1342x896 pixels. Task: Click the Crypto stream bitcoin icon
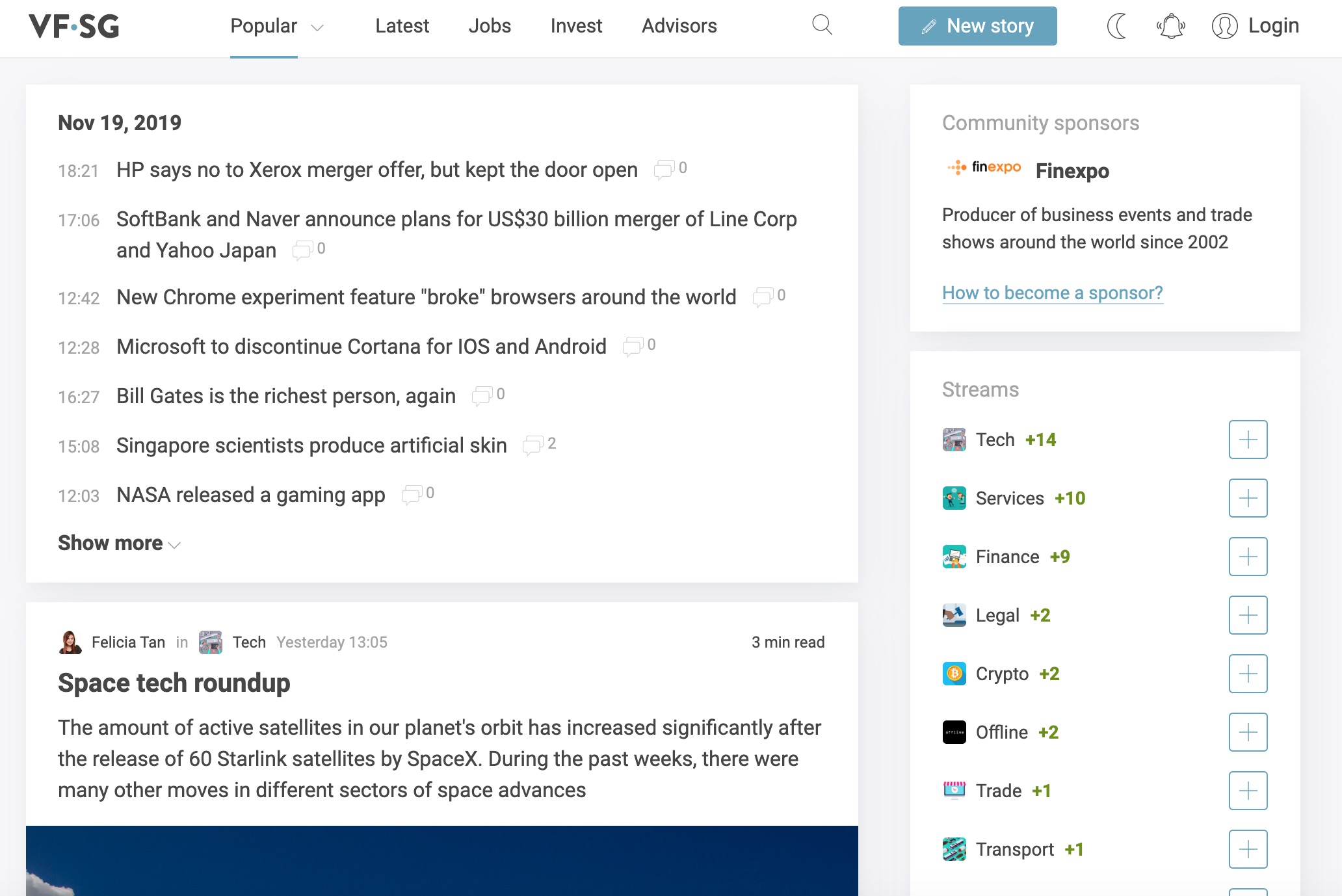click(x=954, y=674)
